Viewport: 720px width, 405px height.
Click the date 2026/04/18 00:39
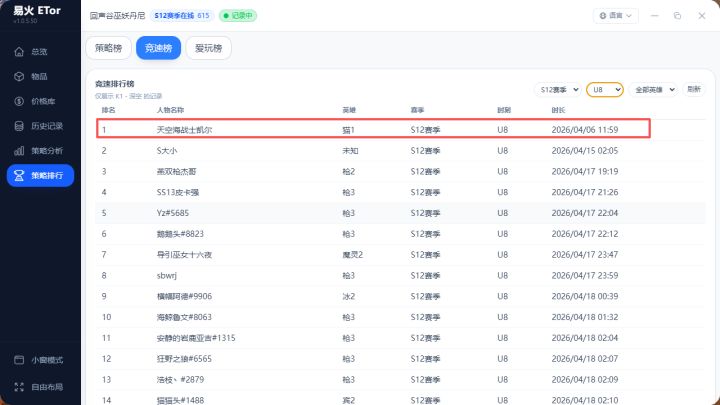click(x=585, y=296)
